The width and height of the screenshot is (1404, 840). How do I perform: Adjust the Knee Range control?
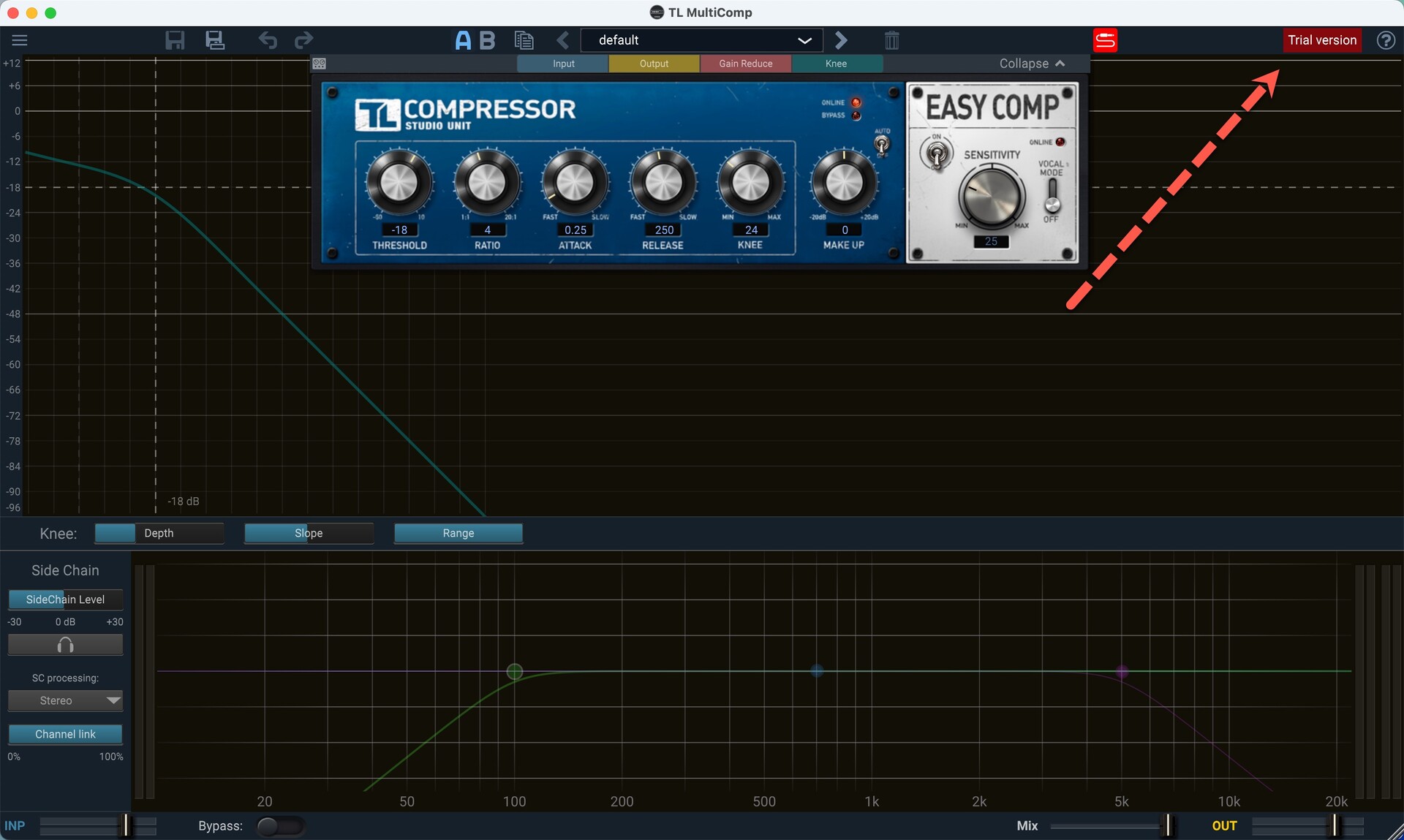pos(458,533)
